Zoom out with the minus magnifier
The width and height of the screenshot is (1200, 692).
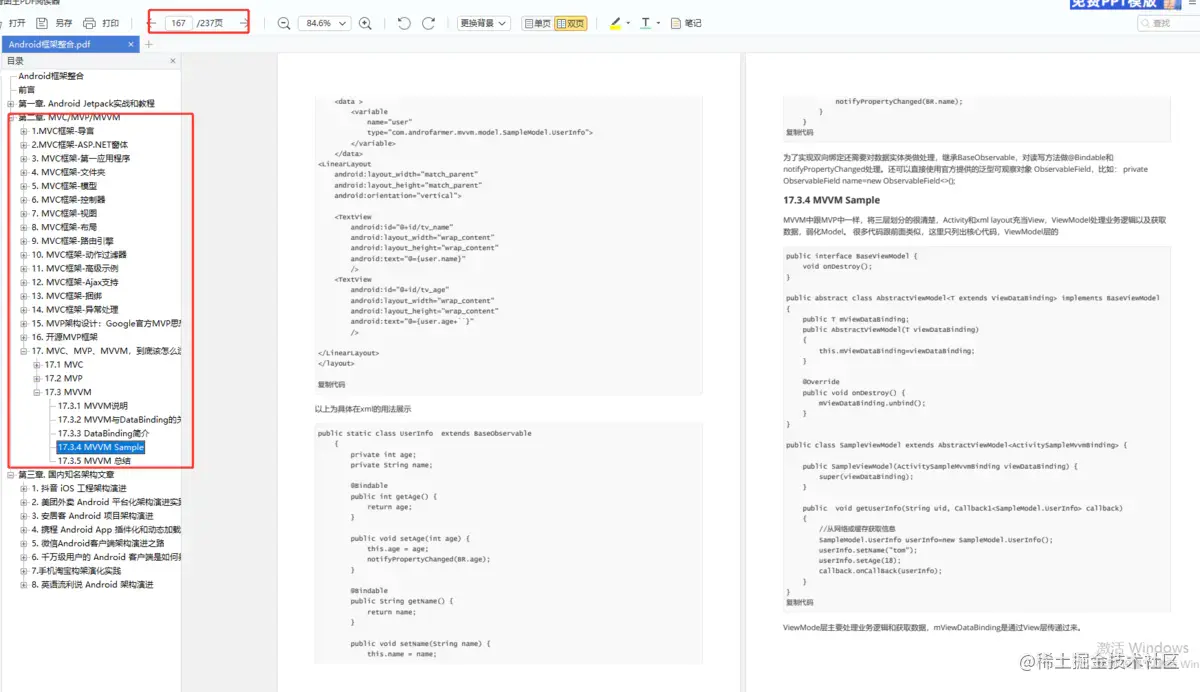[284, 23]
